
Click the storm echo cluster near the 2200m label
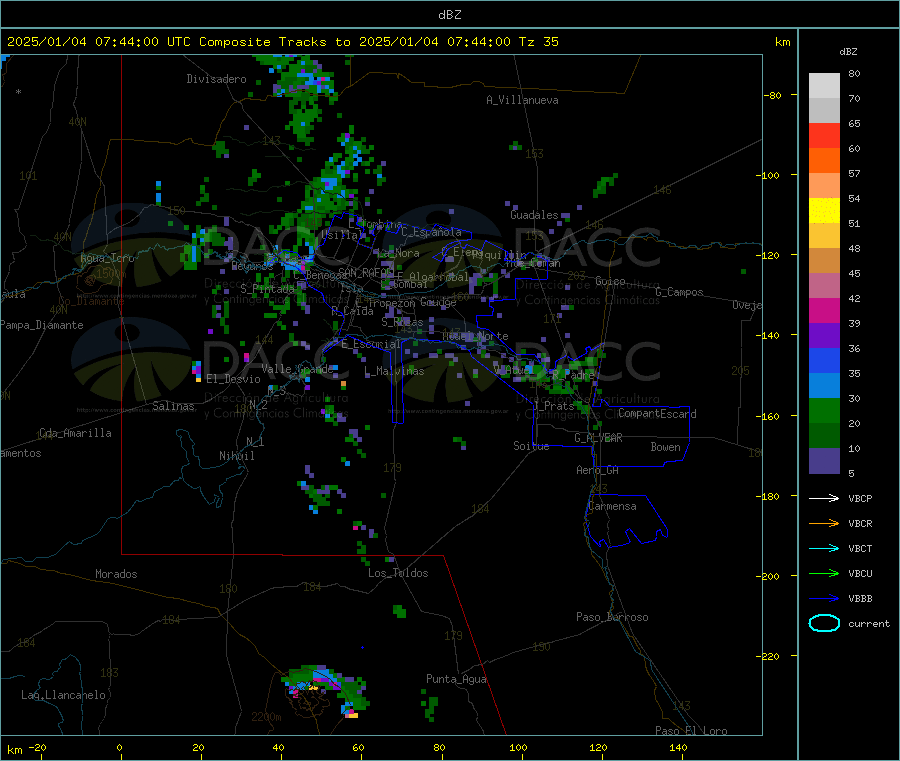point(325,691)
